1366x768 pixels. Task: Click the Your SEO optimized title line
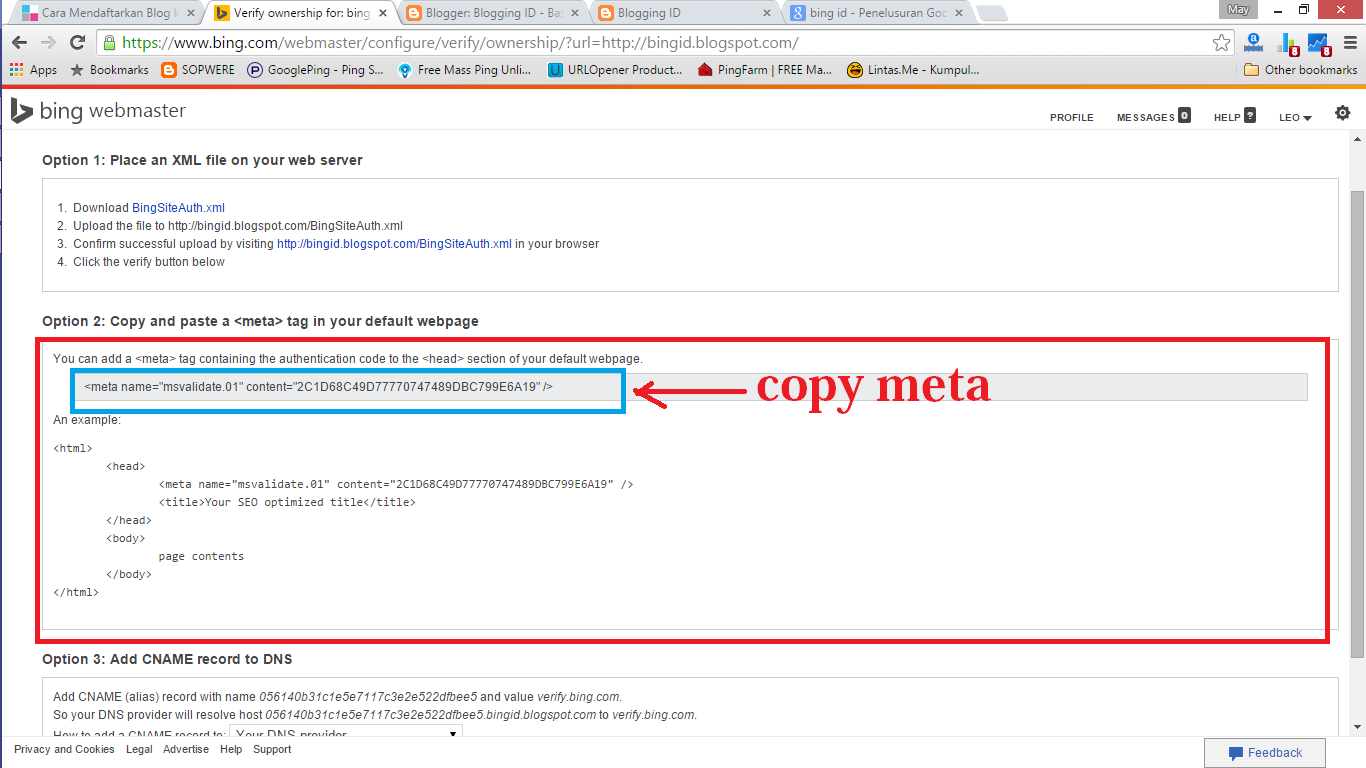click(x=287, y=502)
